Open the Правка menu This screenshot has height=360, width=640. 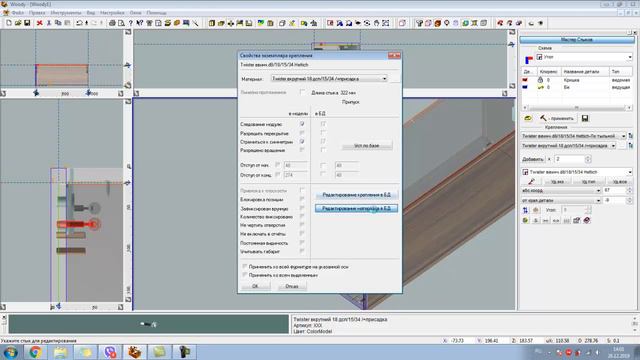pos(37,13)
